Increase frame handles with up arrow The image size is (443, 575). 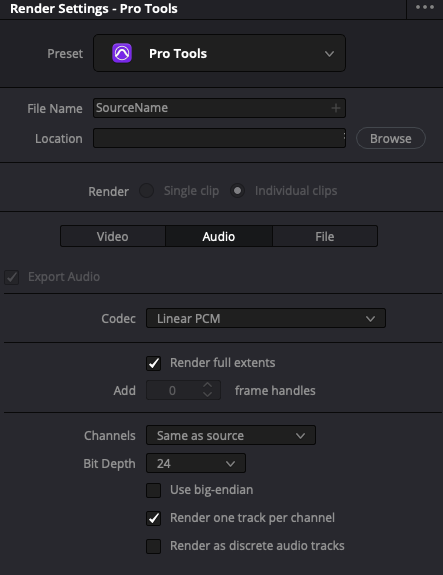(x=208, y=385)
